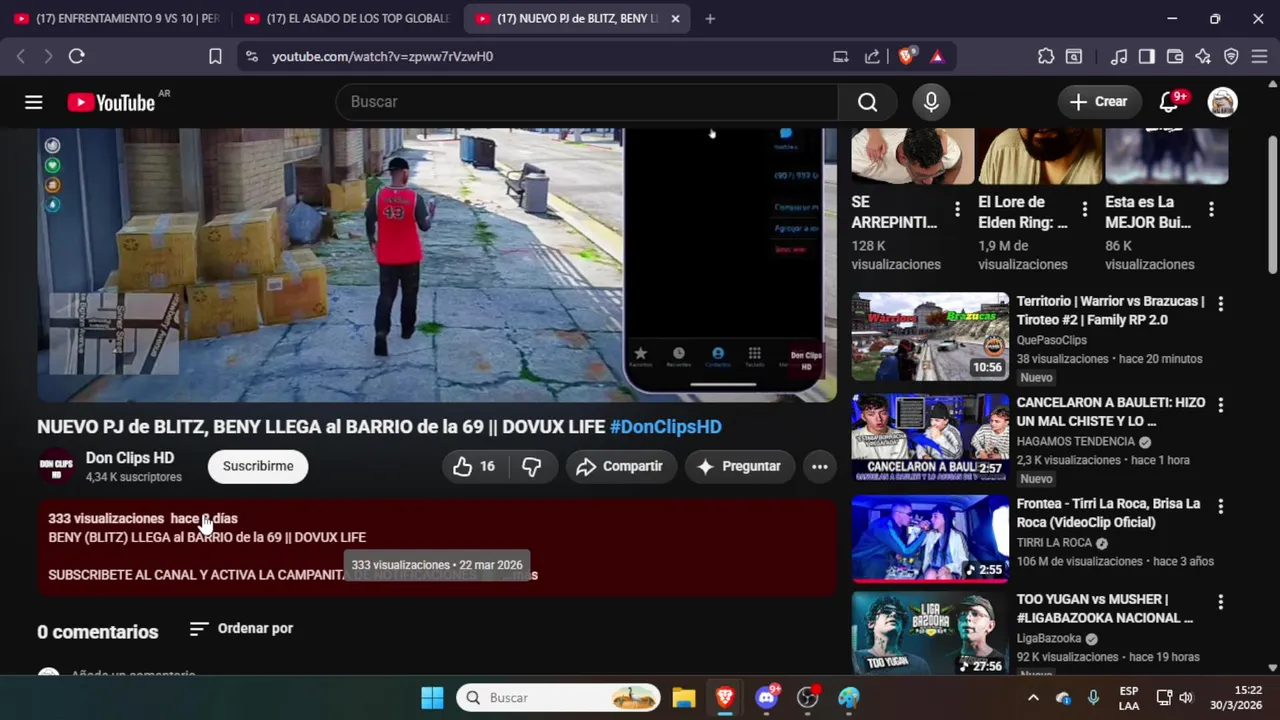Go back in browser history

[21, 57]
